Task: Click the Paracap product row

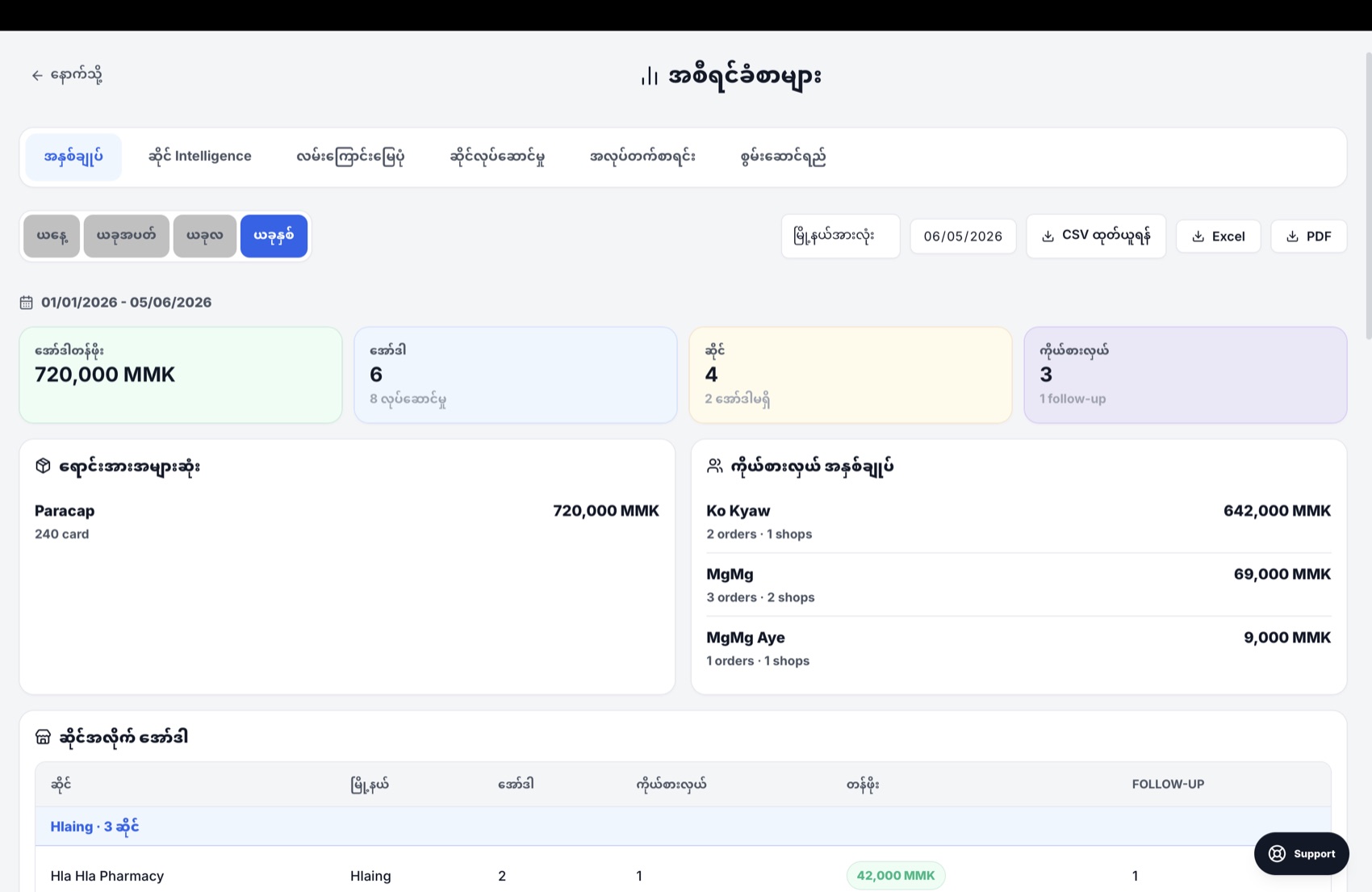Action: [347, 521]
